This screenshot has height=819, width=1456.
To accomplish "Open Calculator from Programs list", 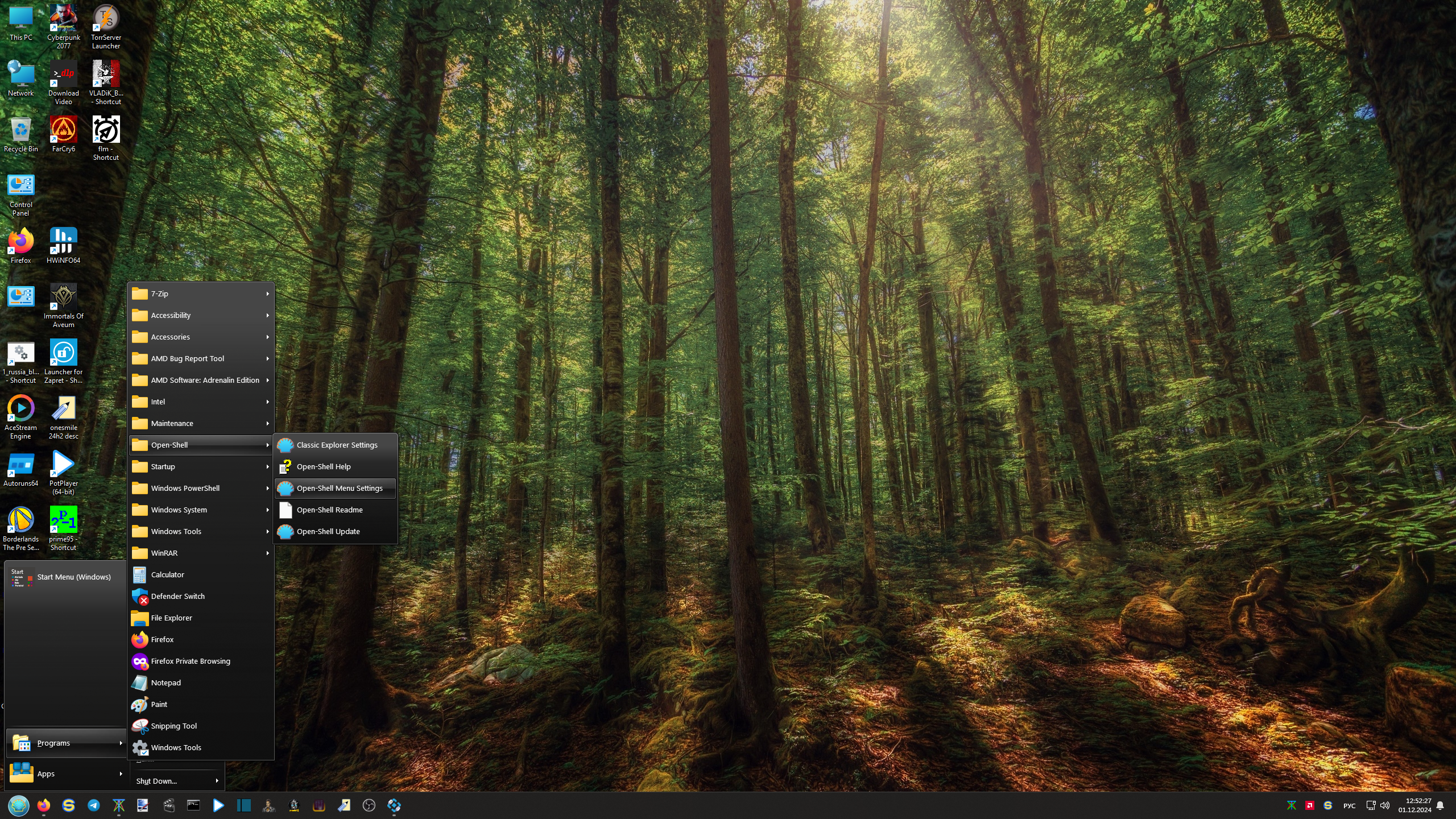I will coord(167,574).
